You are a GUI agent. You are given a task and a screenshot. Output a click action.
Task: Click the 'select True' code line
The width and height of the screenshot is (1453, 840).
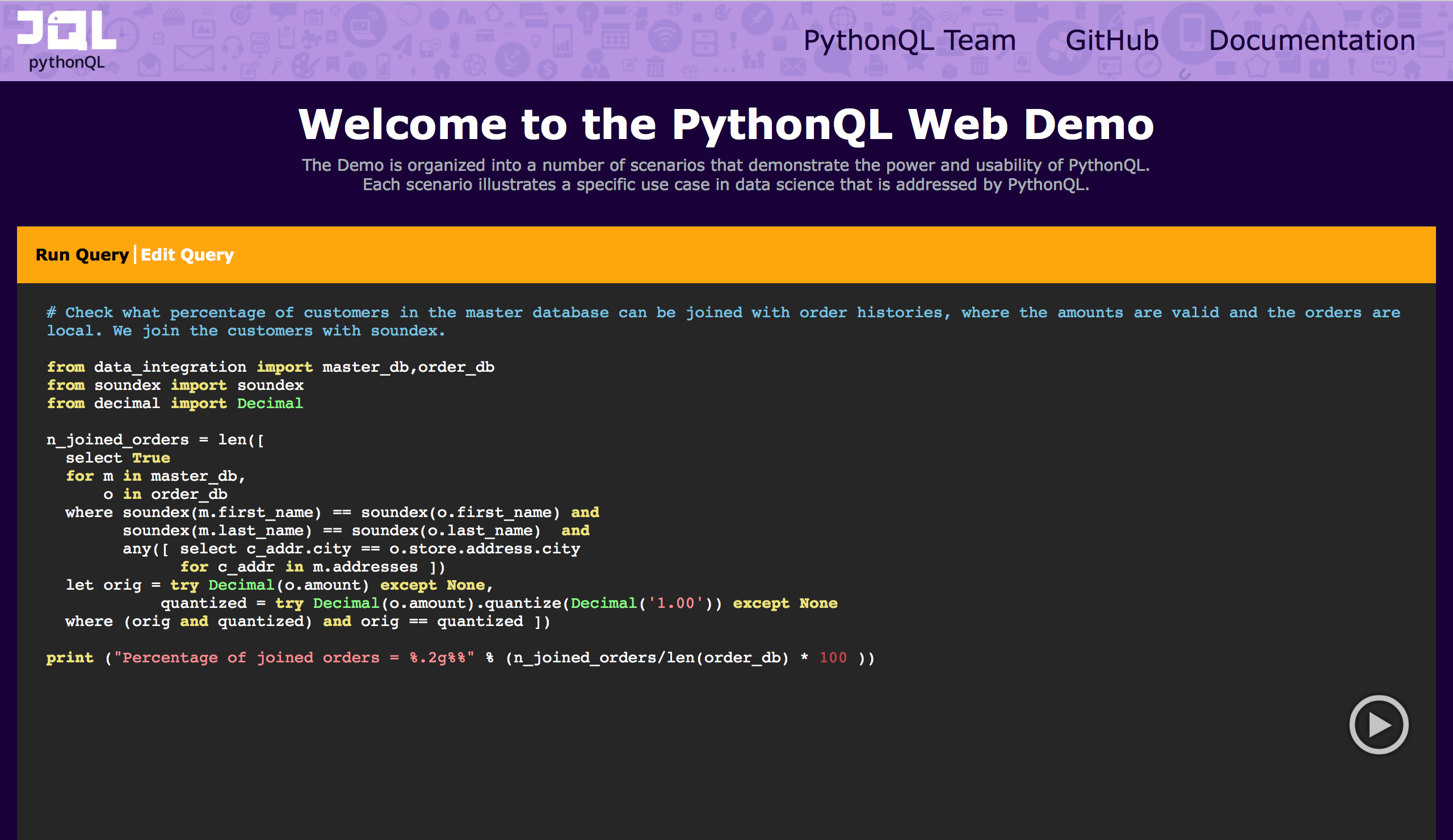point(117,458)
